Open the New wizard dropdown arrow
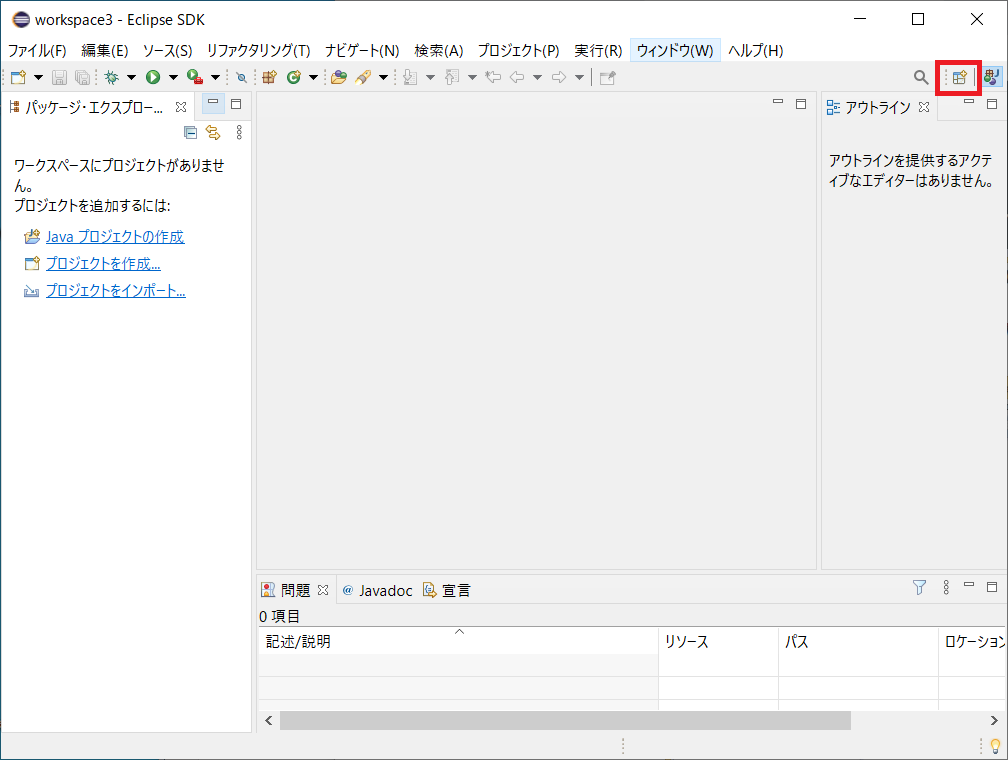Image resolution: width=1008 pixels, height=760 pixels. tap(39, 78)
